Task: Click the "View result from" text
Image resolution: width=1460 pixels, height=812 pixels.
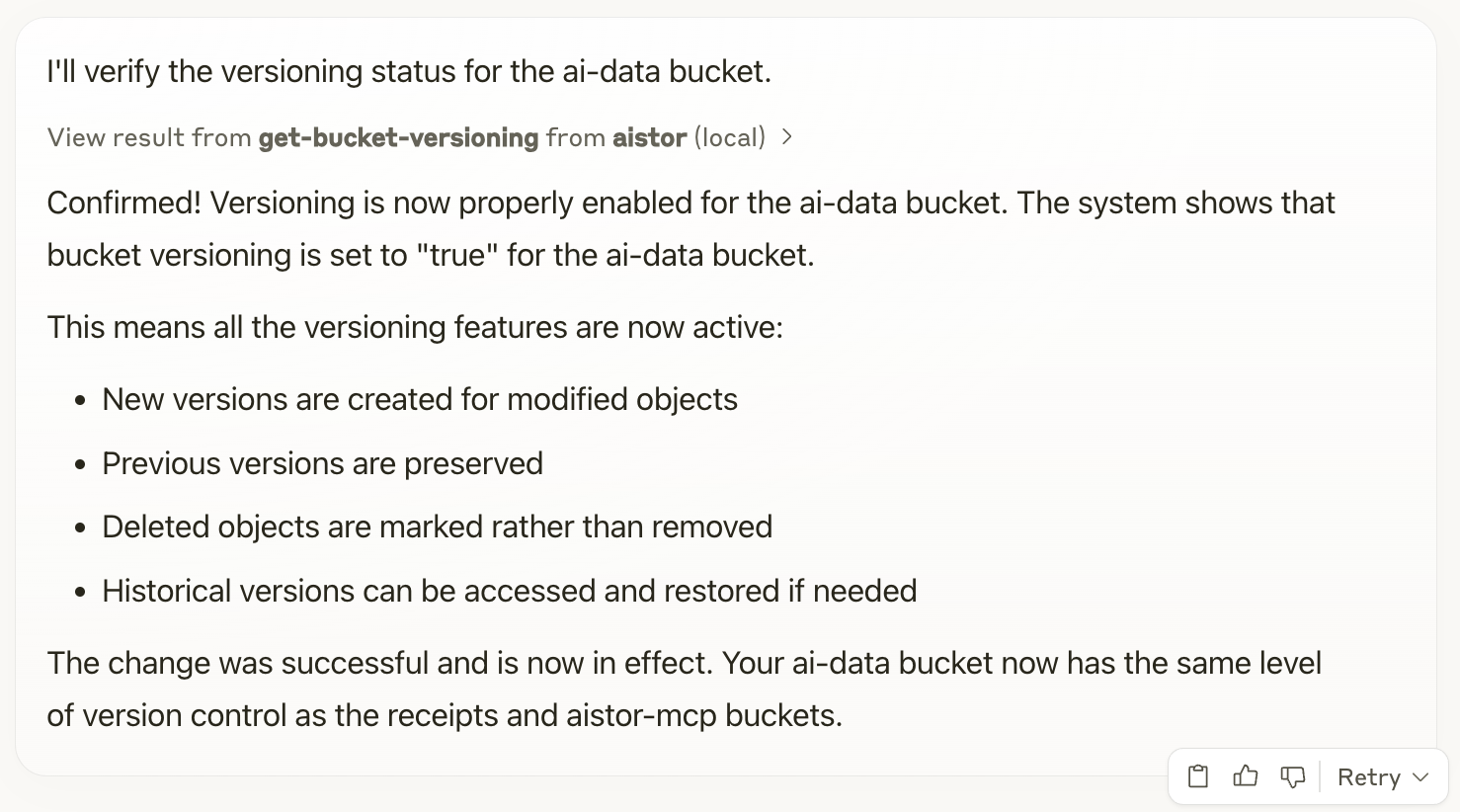Action: point(148,137)
